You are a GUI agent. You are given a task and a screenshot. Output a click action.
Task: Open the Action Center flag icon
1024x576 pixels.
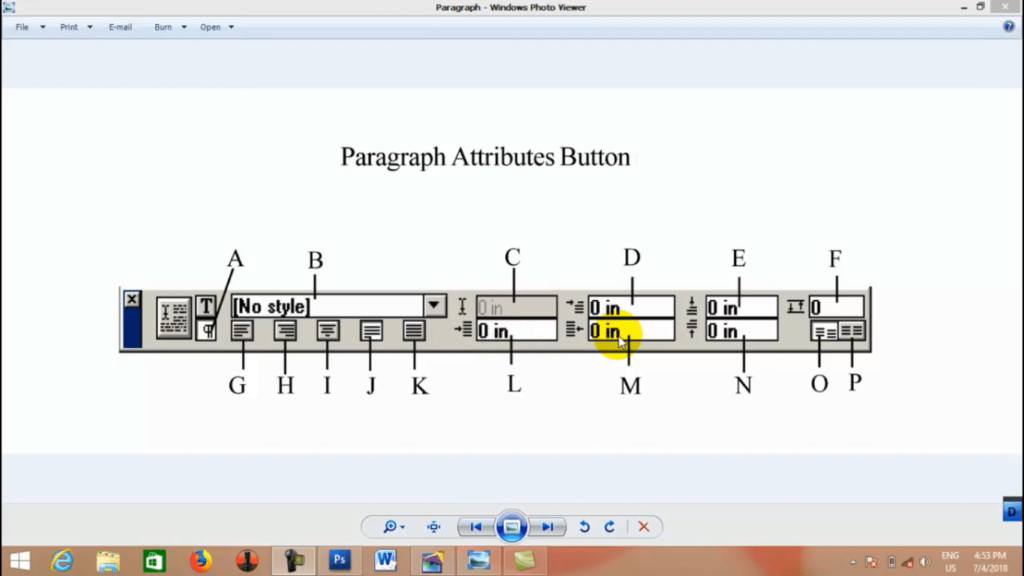pos(871,562)
